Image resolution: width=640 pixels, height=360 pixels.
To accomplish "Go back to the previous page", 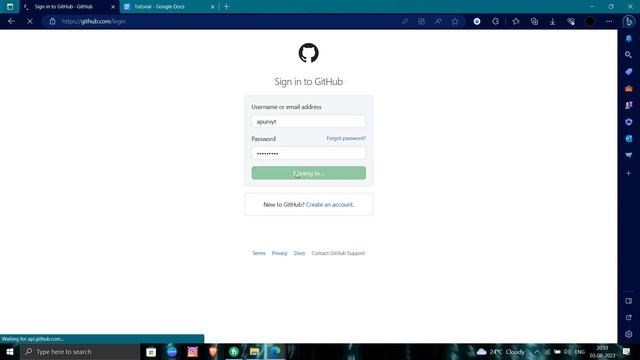I will click(11, 21).
